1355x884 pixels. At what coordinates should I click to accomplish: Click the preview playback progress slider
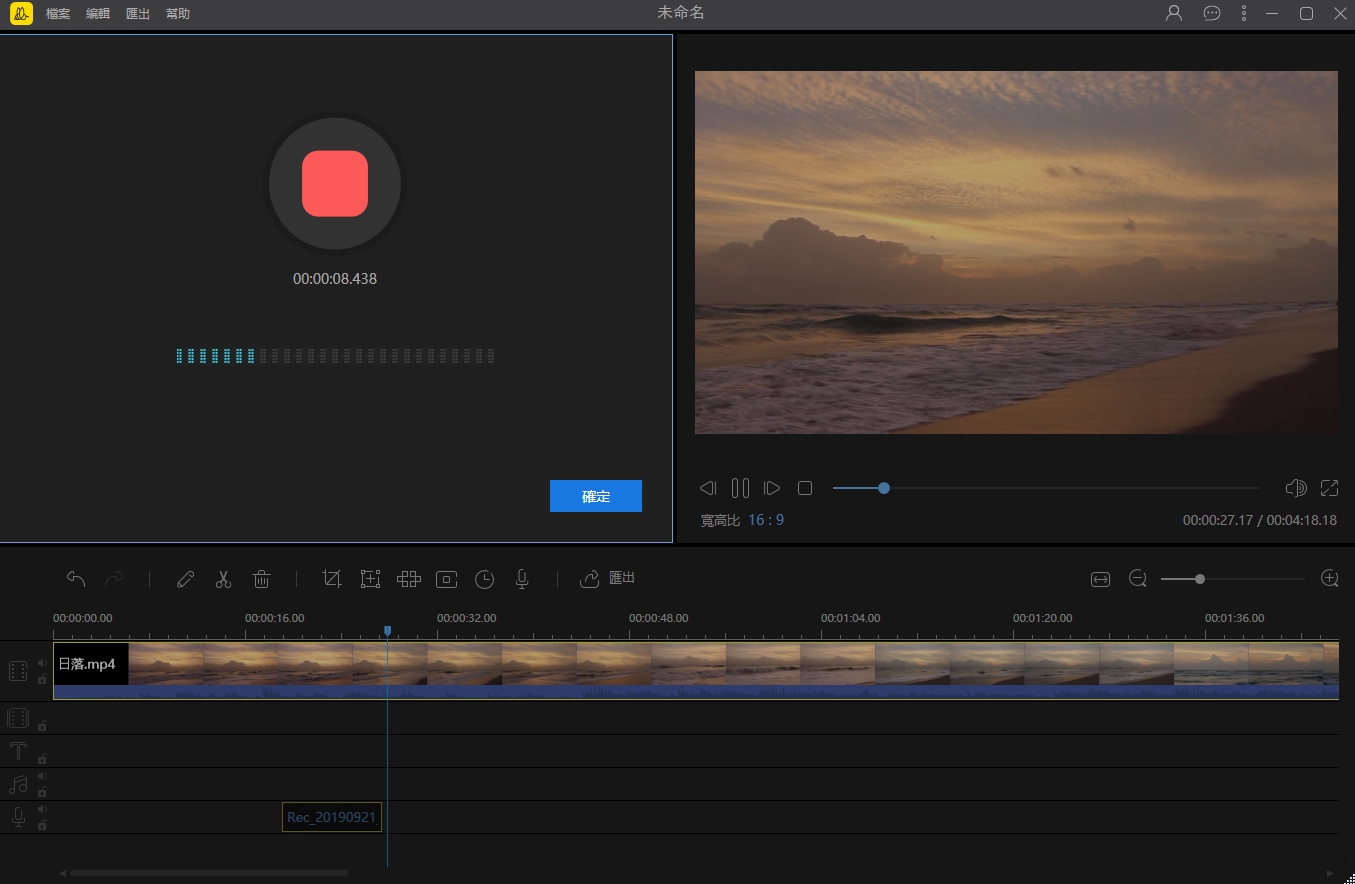pos(1046,488)
